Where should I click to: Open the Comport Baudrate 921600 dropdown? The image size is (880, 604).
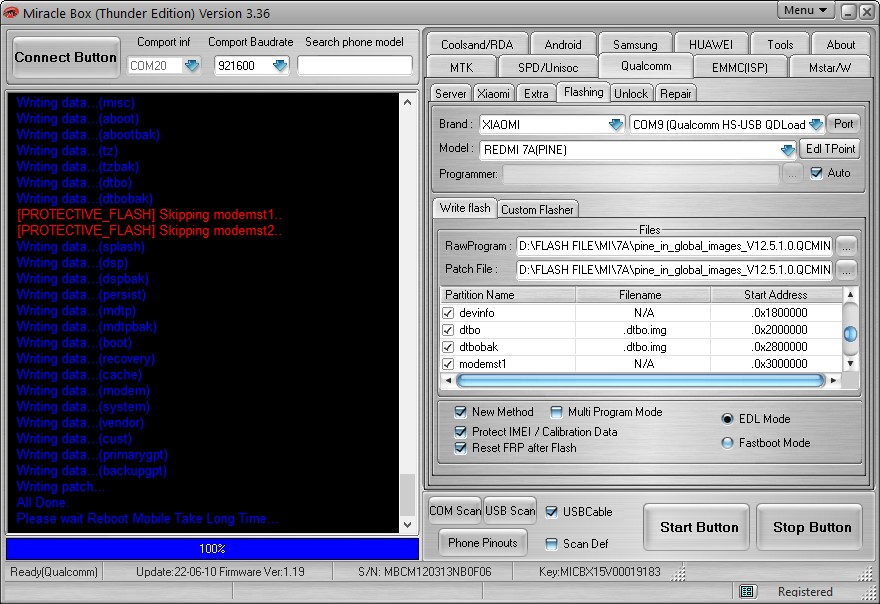280,66
